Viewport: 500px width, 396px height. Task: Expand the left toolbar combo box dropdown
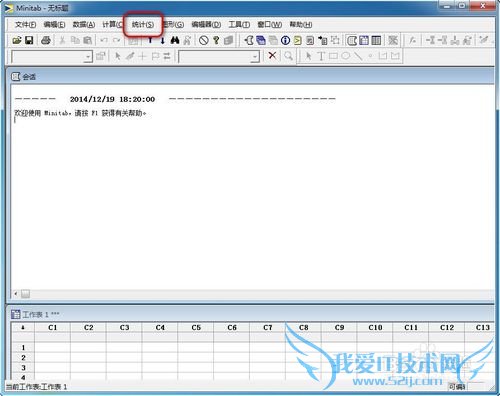(88, 57)
